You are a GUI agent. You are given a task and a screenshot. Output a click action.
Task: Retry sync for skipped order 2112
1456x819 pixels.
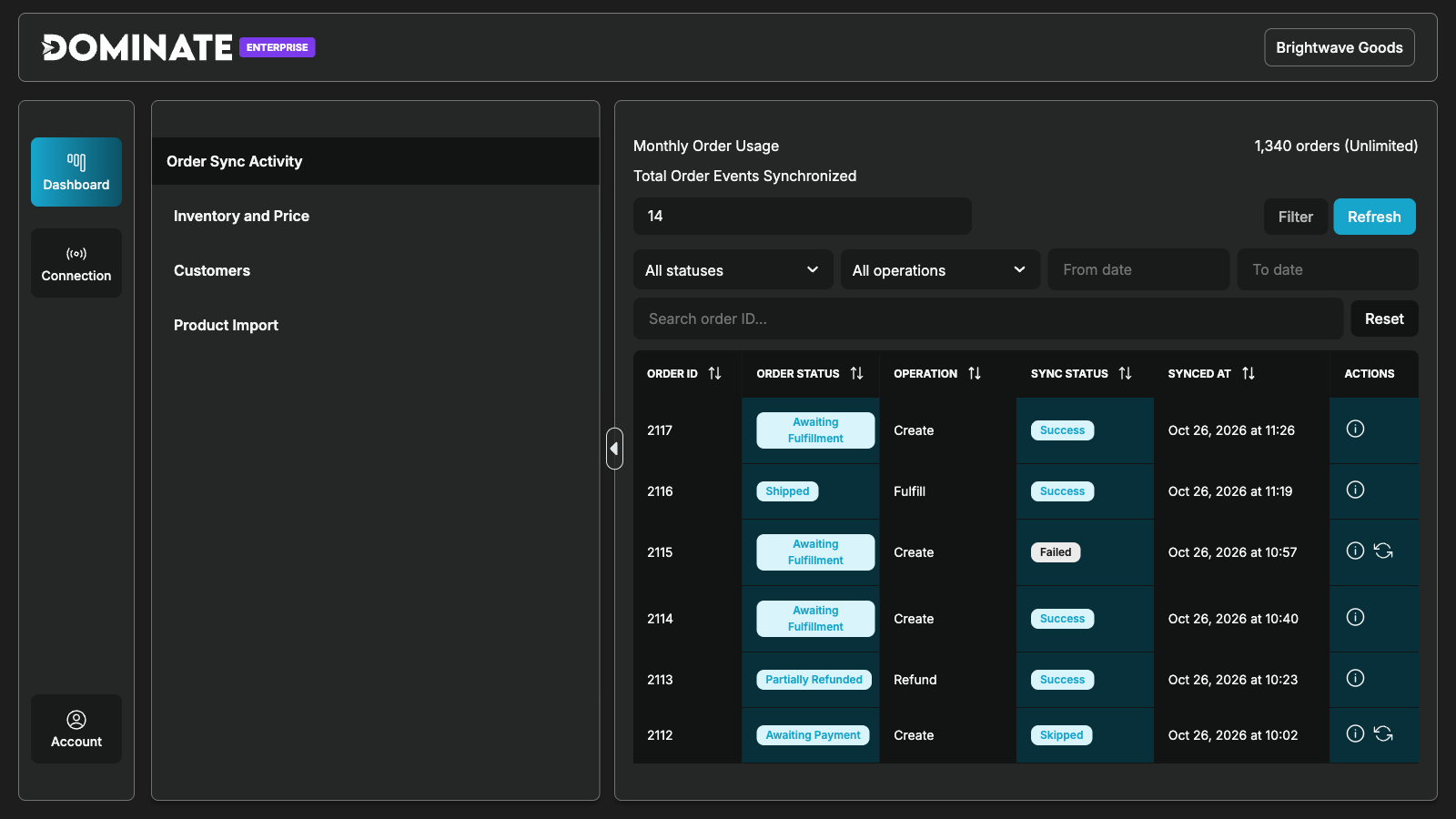tap(1383, 733)
